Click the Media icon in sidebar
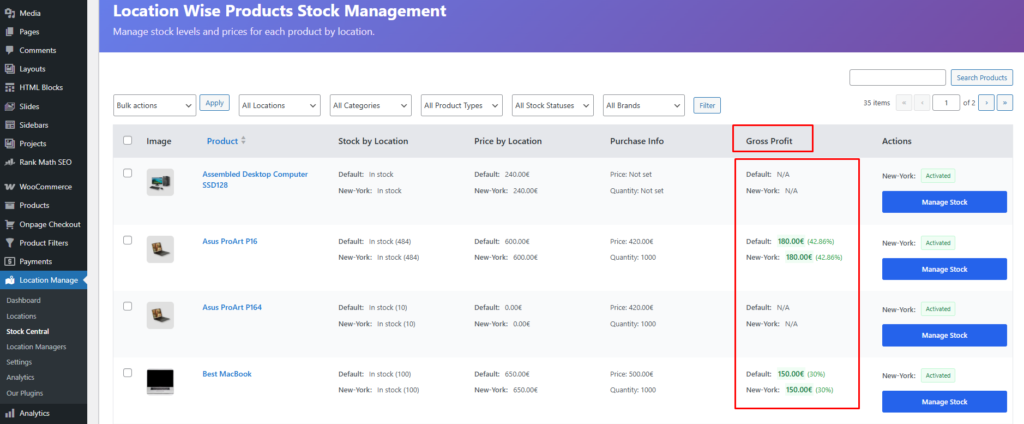This screenshot has height=424, width=1024. pyautogui.click(x=10, y=13)
